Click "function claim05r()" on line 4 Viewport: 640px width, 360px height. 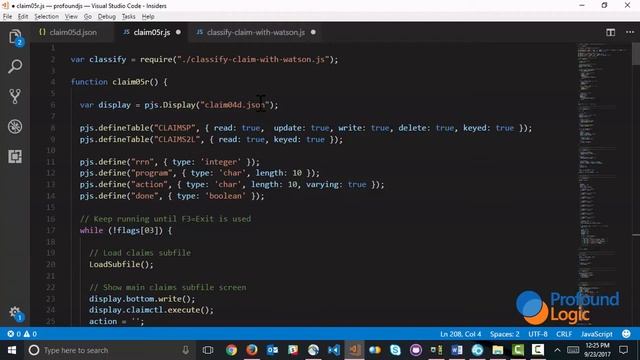point(114,82)
